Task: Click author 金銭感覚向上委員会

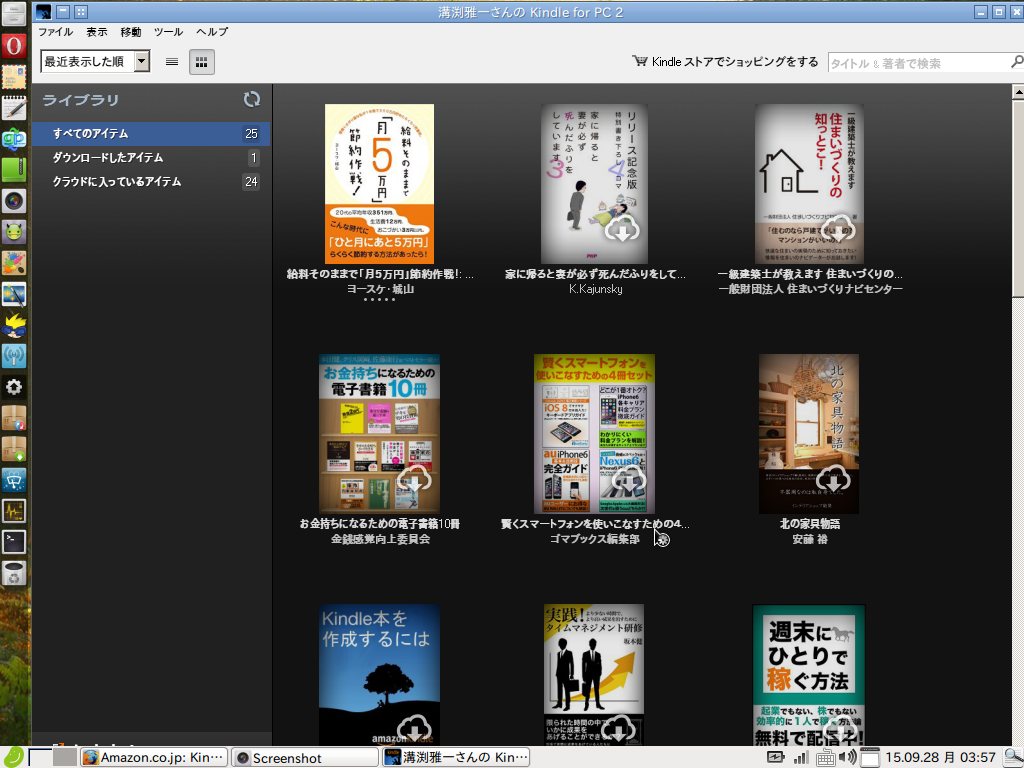Action: click(380, 539)
